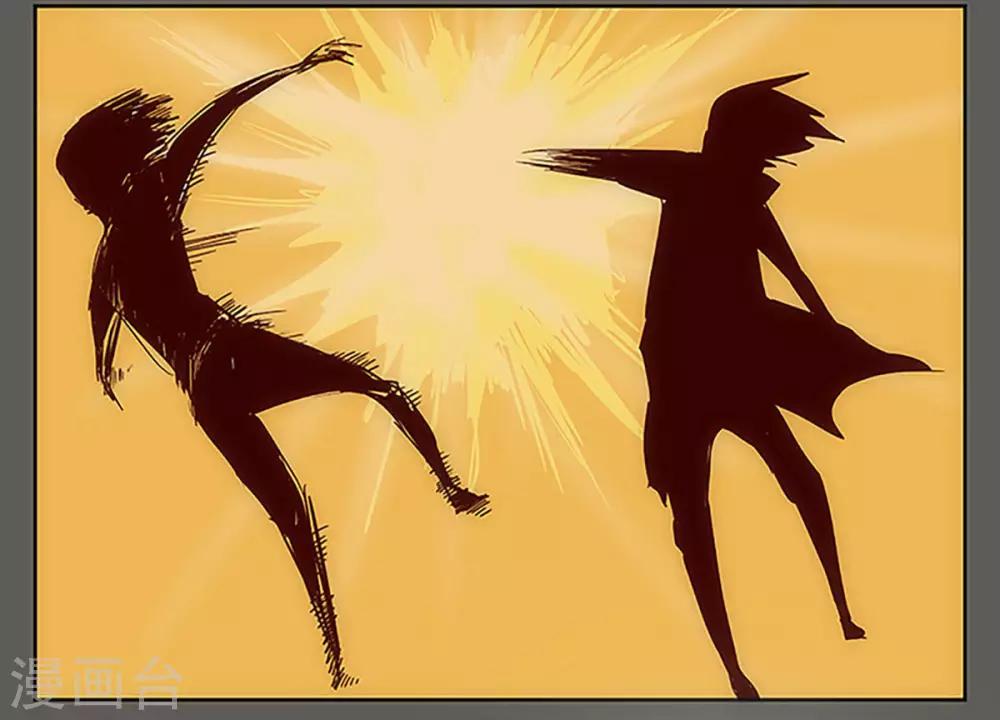Click the 漫画台 watermark logo
Screen dimensions: 1000x720
97,684
